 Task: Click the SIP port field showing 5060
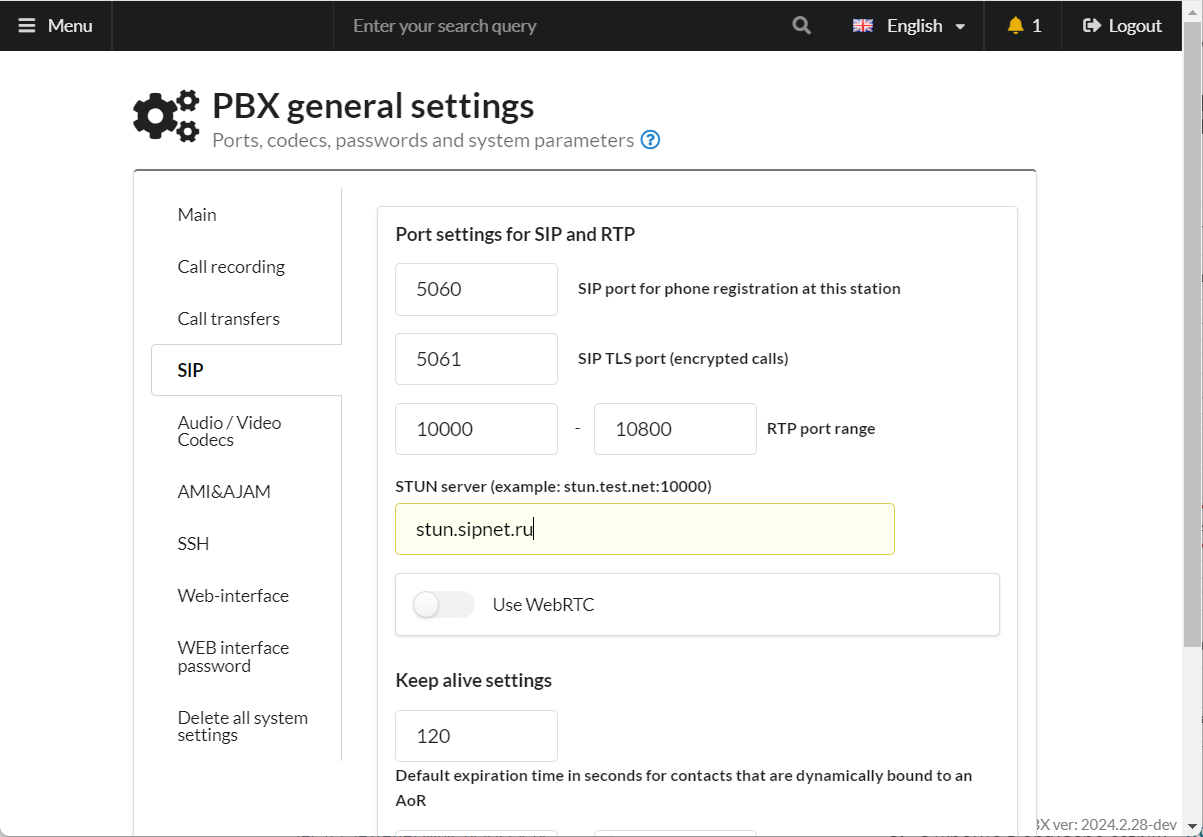[476, 290]
